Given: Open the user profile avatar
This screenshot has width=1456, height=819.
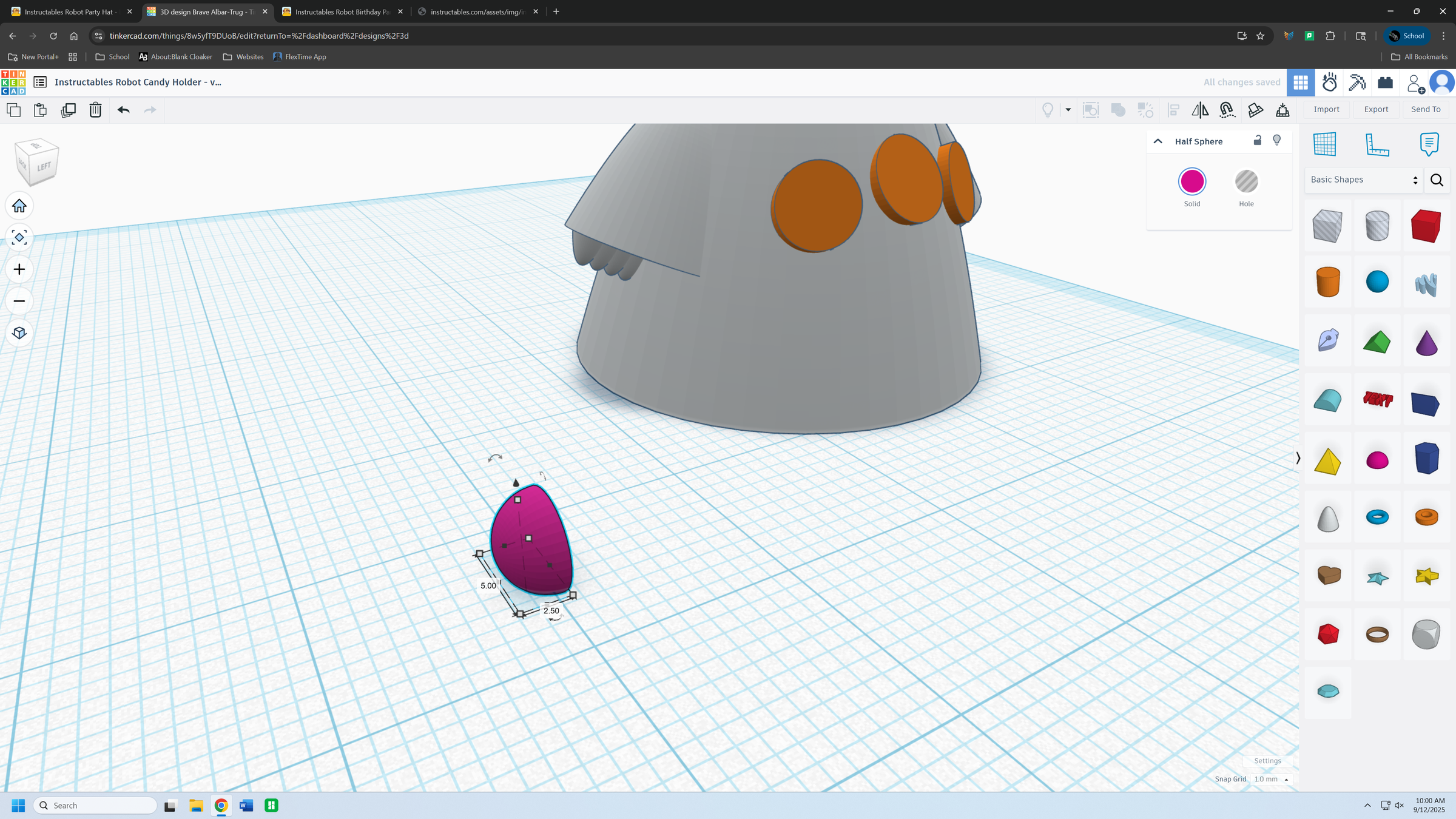Looking at the screenshot, I should tap(1442, 83).
